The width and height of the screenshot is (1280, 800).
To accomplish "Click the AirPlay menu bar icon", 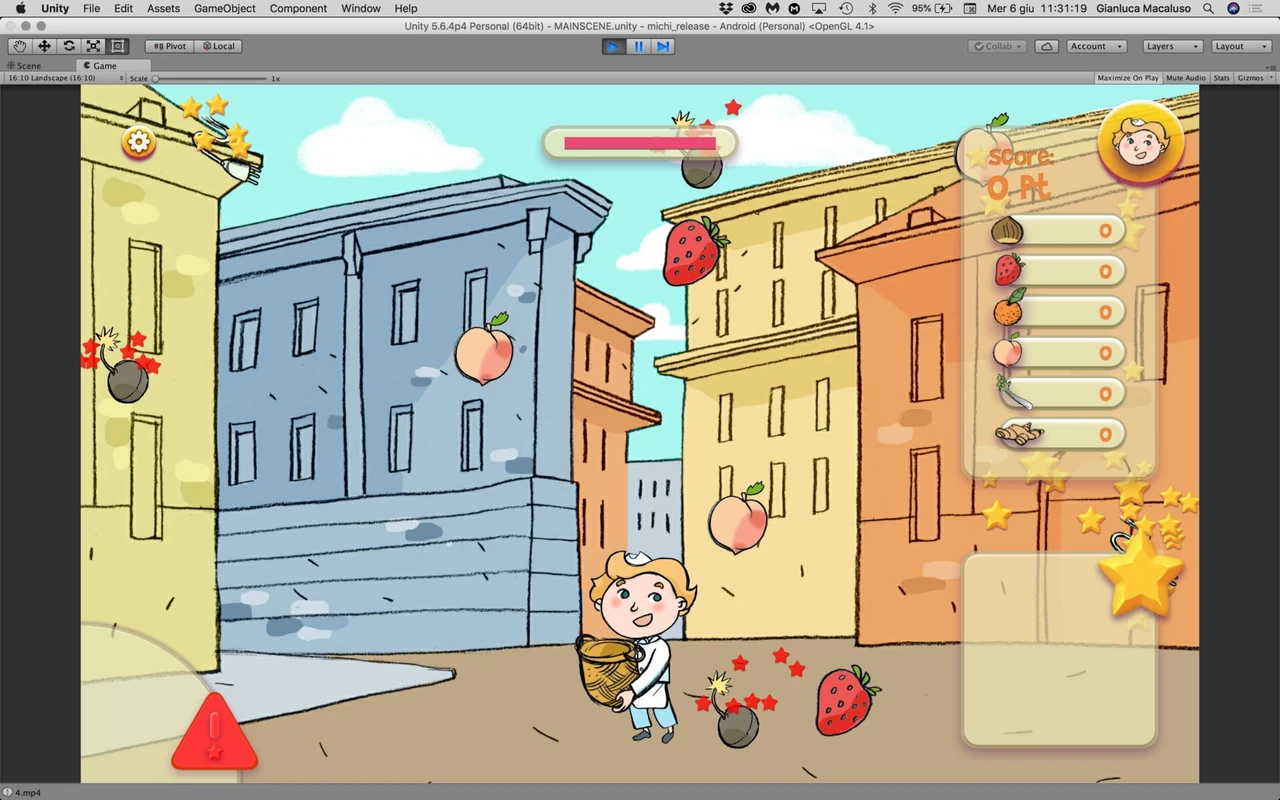I will pos(819,8).
